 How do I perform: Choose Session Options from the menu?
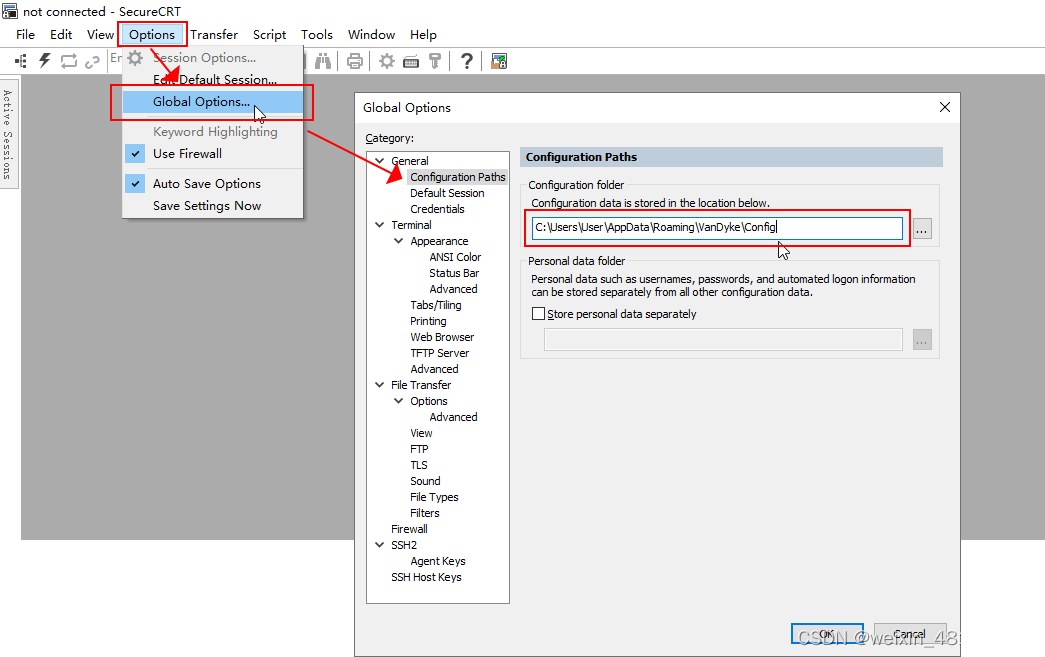pyautogui.click(x=213, y=58)
